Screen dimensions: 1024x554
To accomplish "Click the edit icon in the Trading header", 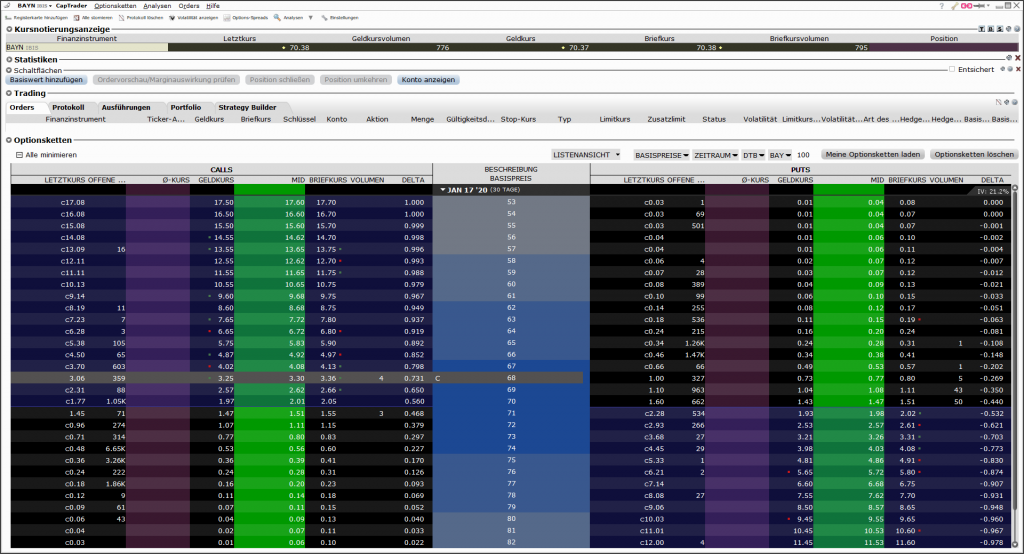I will [999, 102].
